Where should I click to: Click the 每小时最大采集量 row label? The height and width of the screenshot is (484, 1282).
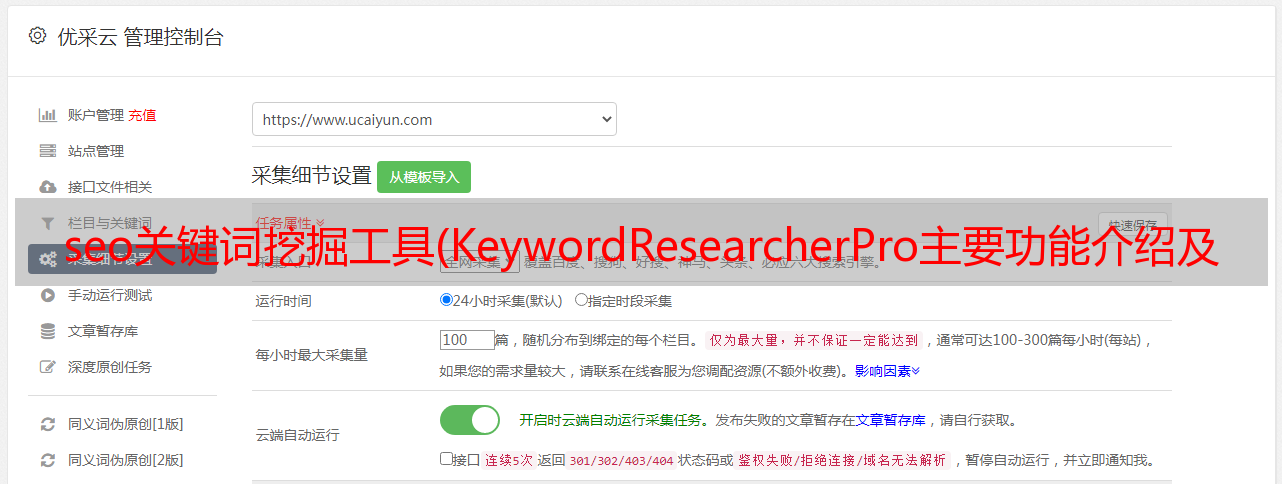[x=312, y=355]
